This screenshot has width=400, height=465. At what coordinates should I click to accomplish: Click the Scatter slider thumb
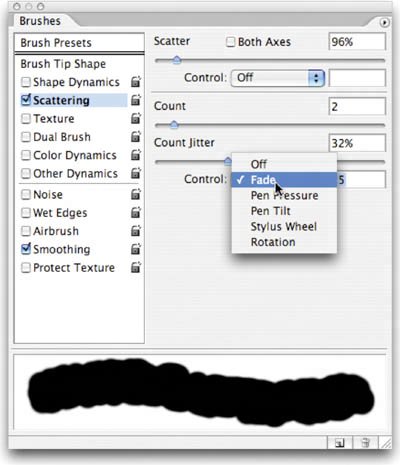coord(177,60)
